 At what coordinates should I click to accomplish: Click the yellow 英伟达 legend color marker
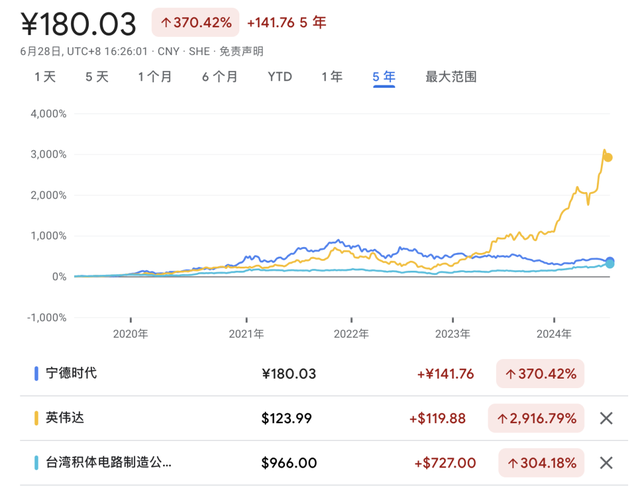click(37, 418)
